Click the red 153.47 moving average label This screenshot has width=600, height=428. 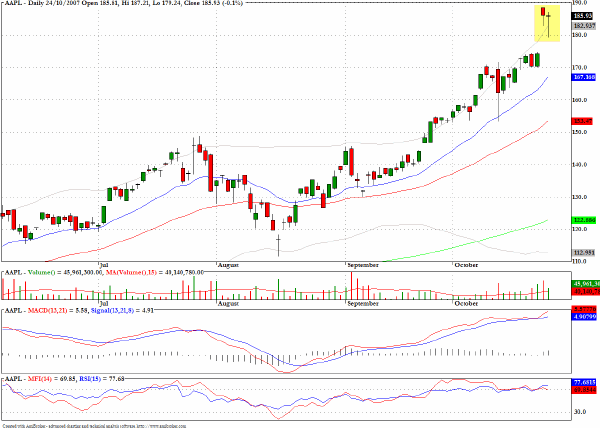582,121
